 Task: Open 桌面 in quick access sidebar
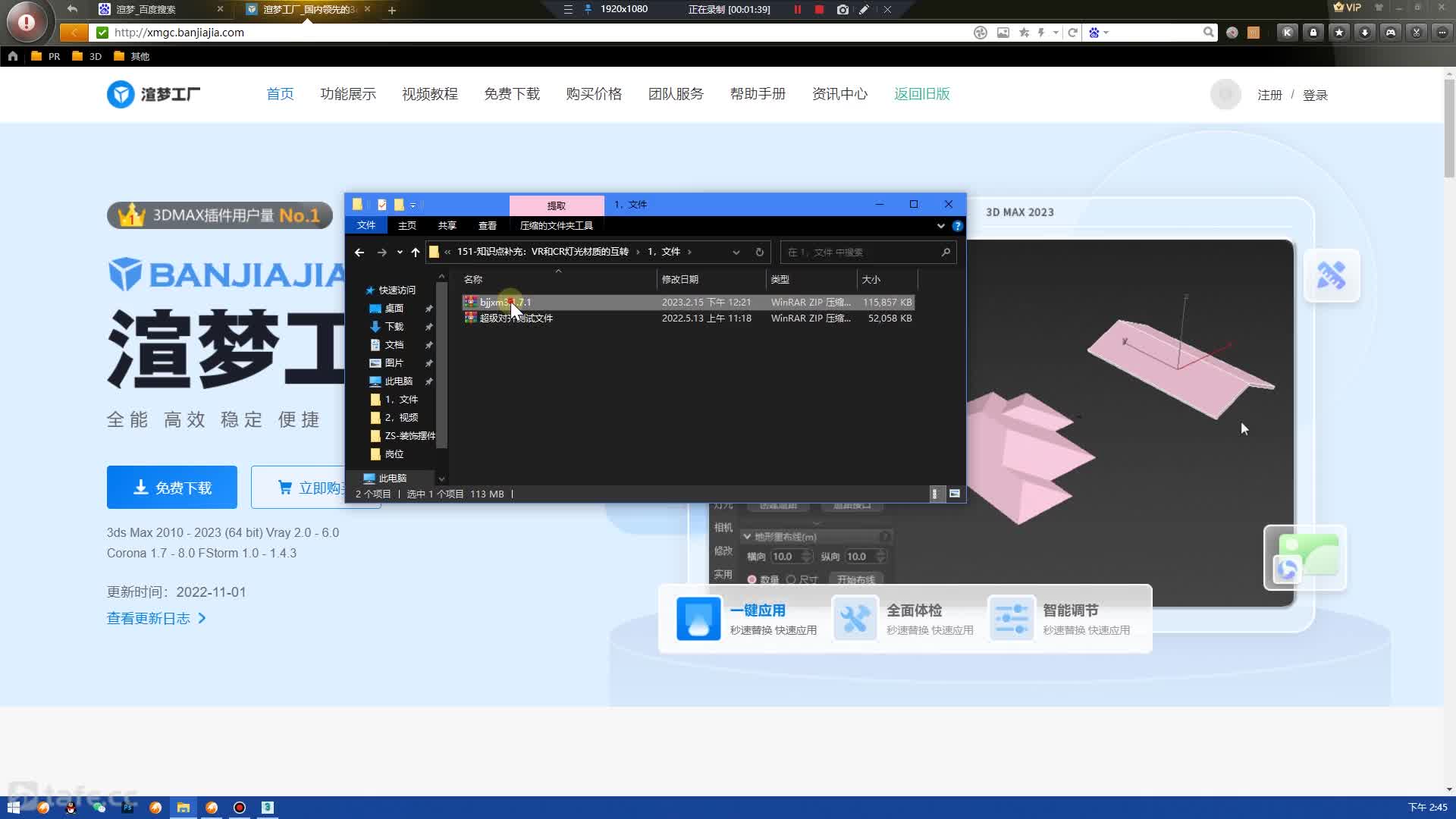394,309
